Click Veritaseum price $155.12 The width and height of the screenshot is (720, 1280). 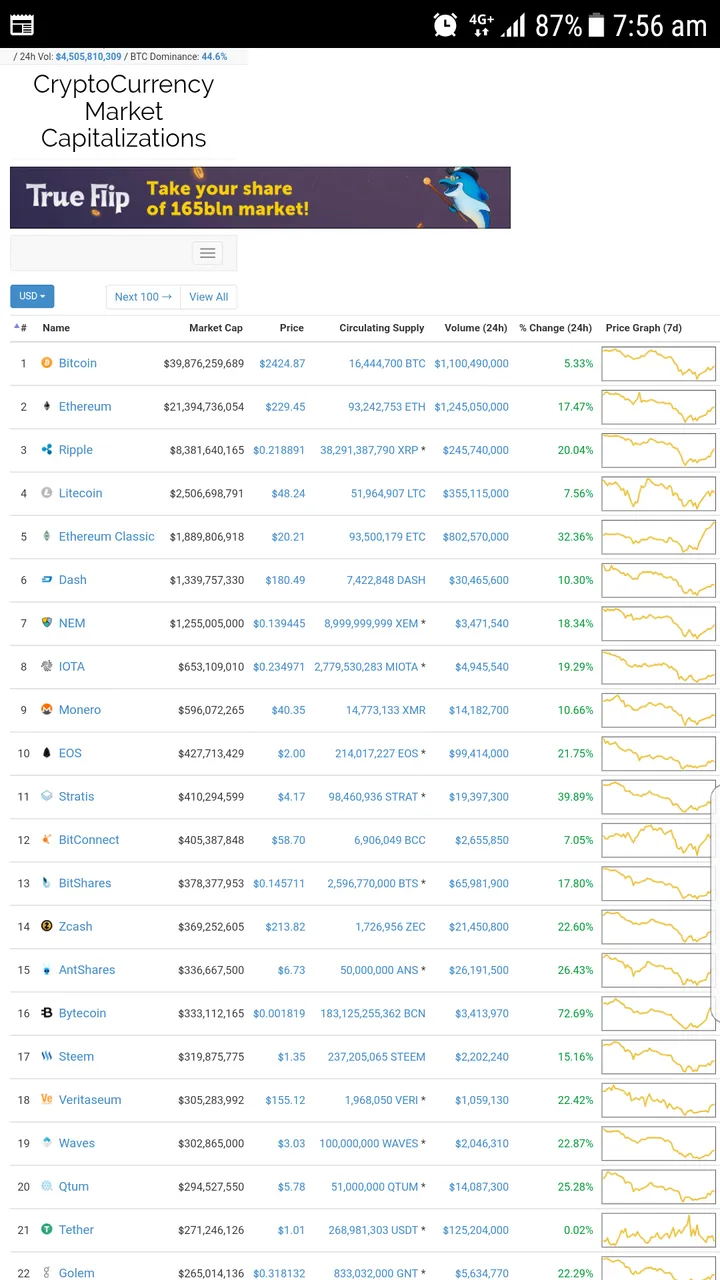(285, 1100)
